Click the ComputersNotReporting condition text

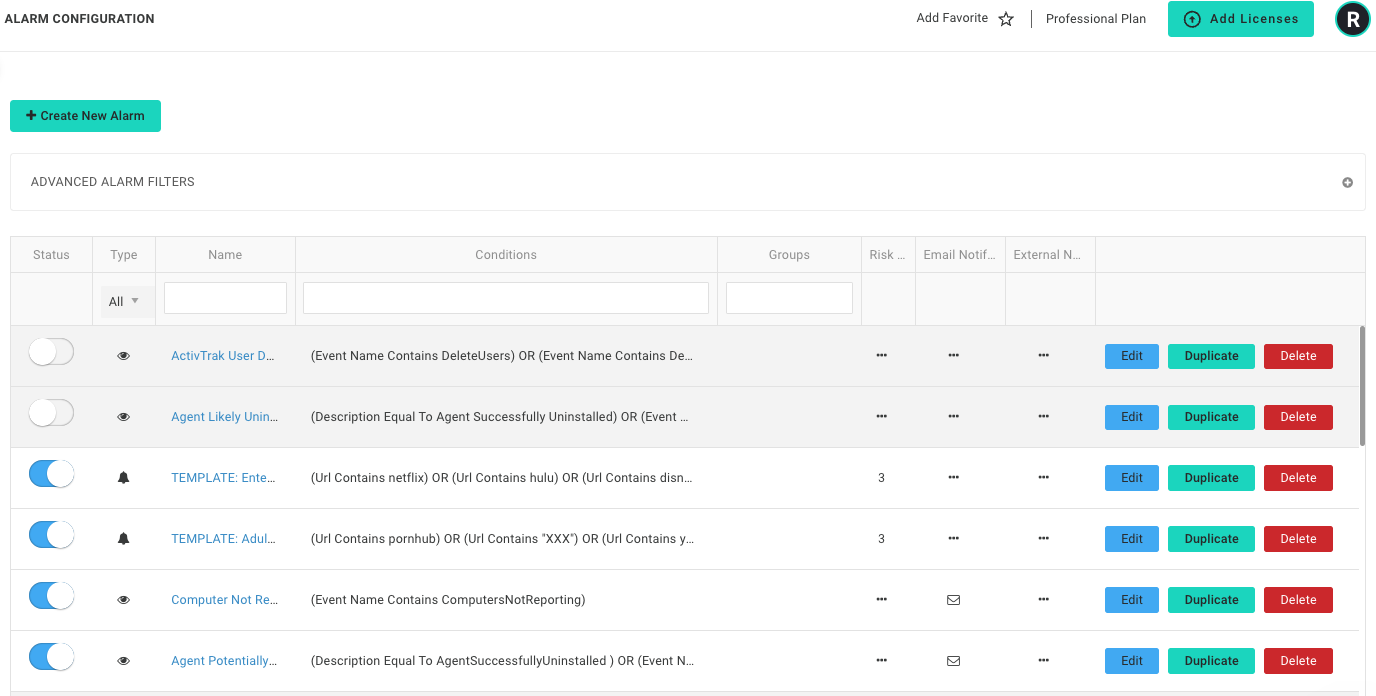[448, 600]
